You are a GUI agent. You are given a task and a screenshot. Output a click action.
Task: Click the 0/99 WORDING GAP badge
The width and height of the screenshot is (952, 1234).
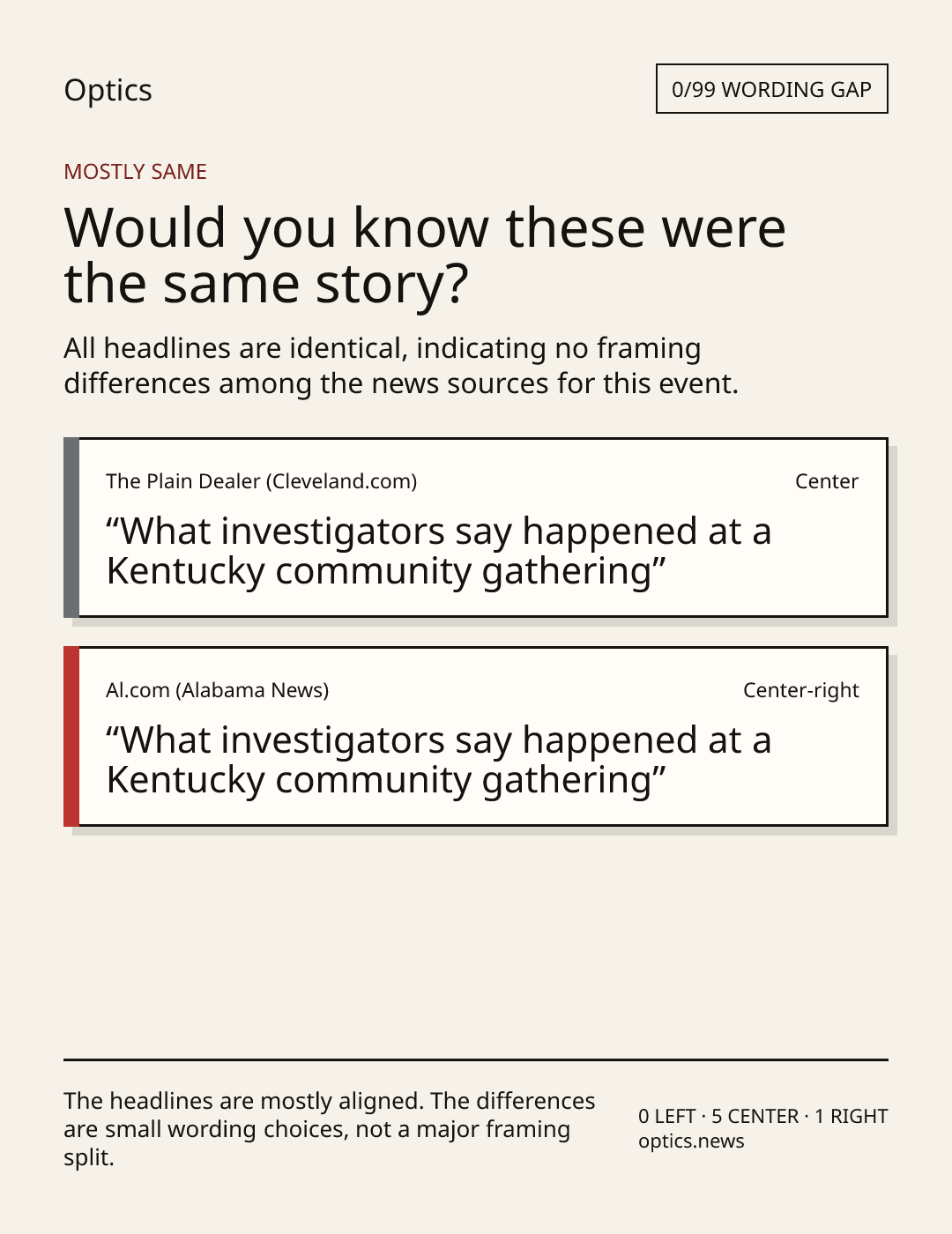click(771, 89)
